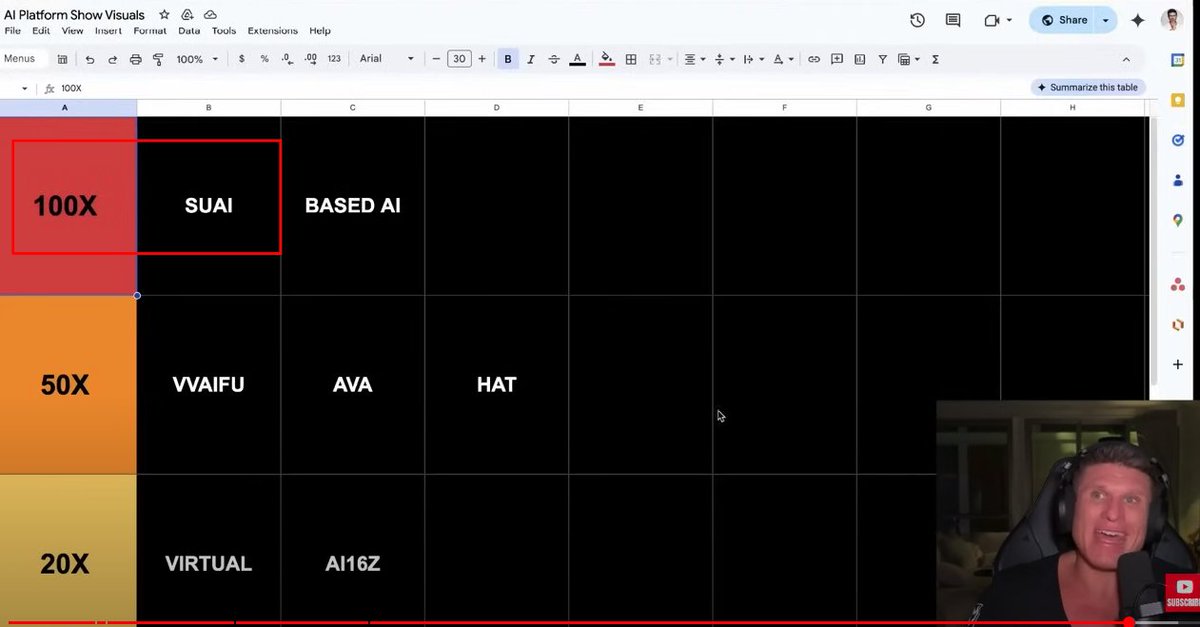1200x627 pixels.
Task: Open the comments panel
Action: [x=953, y=20]
